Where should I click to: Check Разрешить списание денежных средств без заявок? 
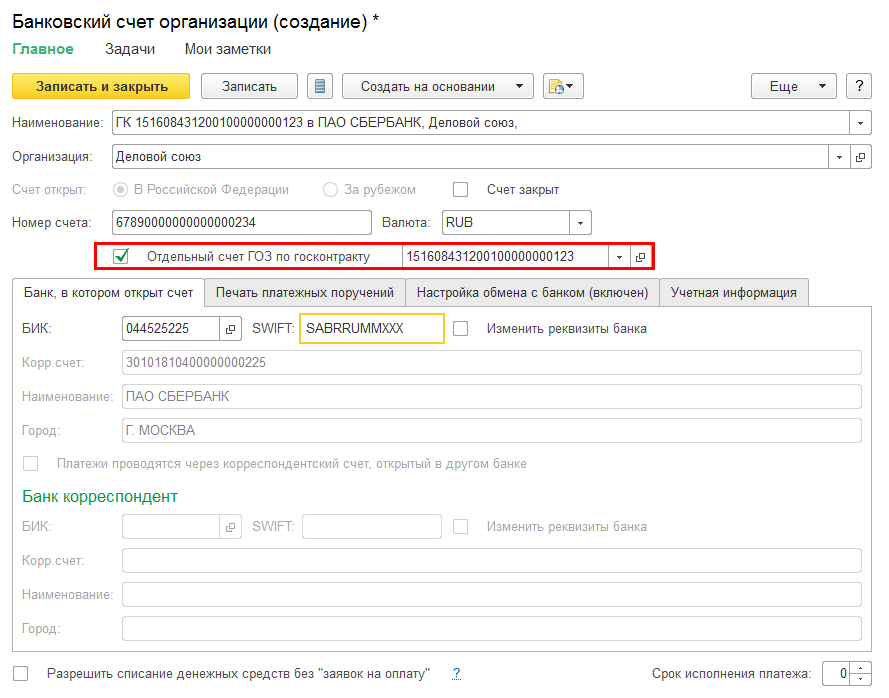coord(21,674)
